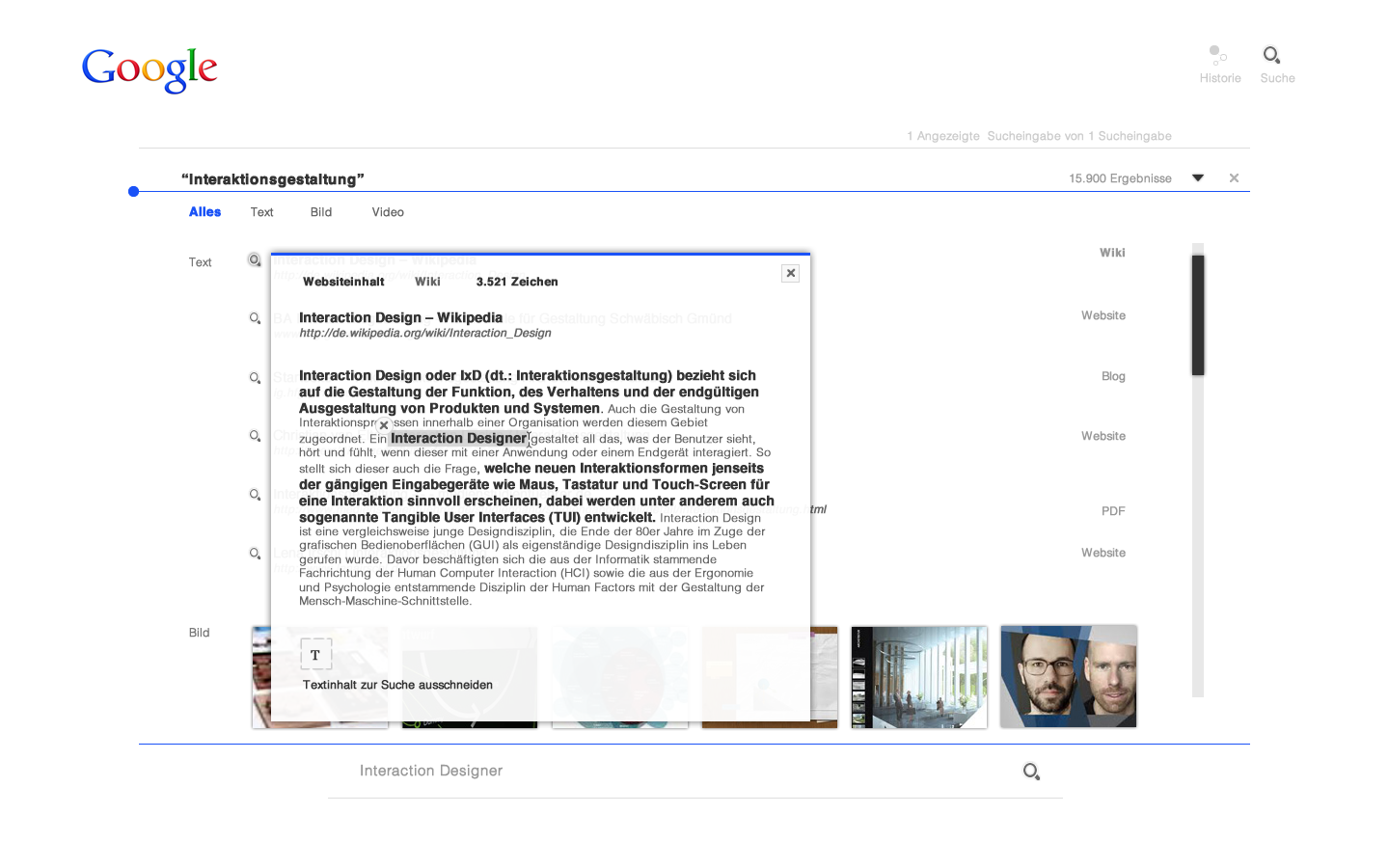Click the Interaction Designer search field at bottom
The width and height of the screenshot is (1389, 868).
tap(431, 771)
